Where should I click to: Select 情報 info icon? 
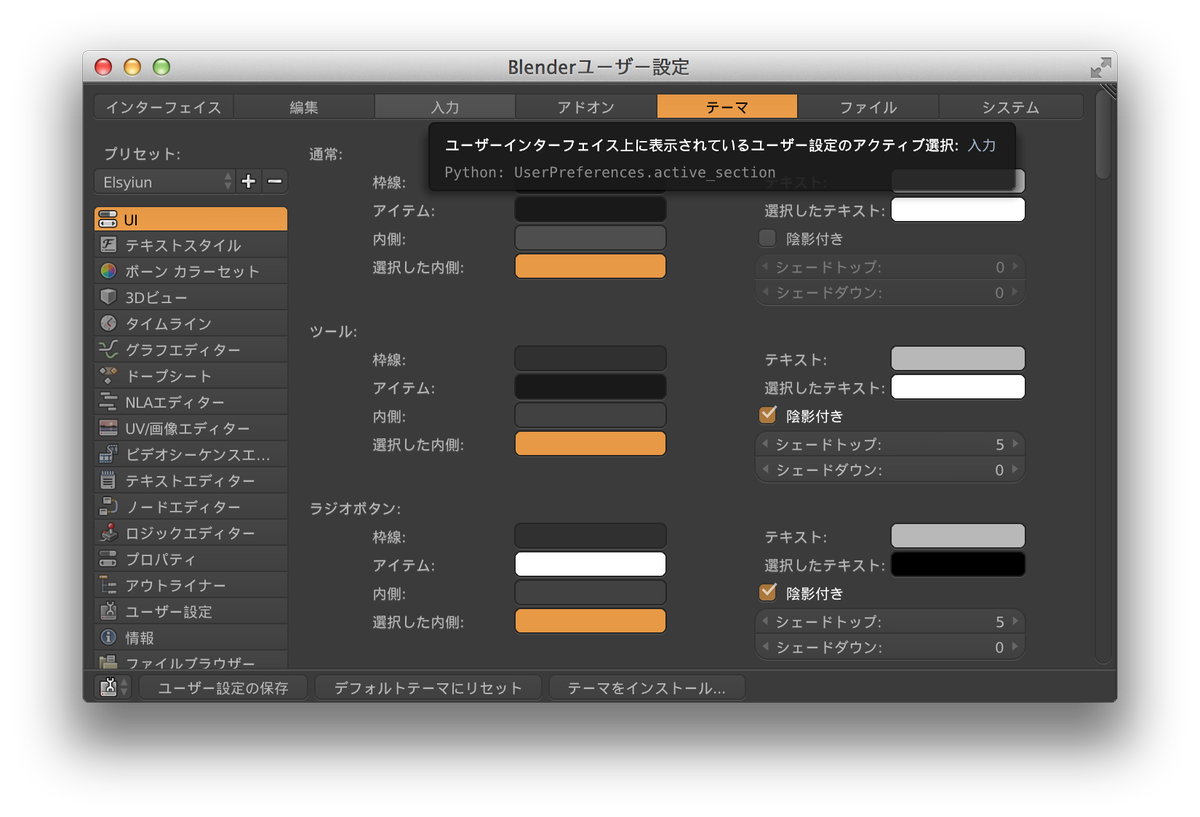pyautogui.click(x=108, y=637)
